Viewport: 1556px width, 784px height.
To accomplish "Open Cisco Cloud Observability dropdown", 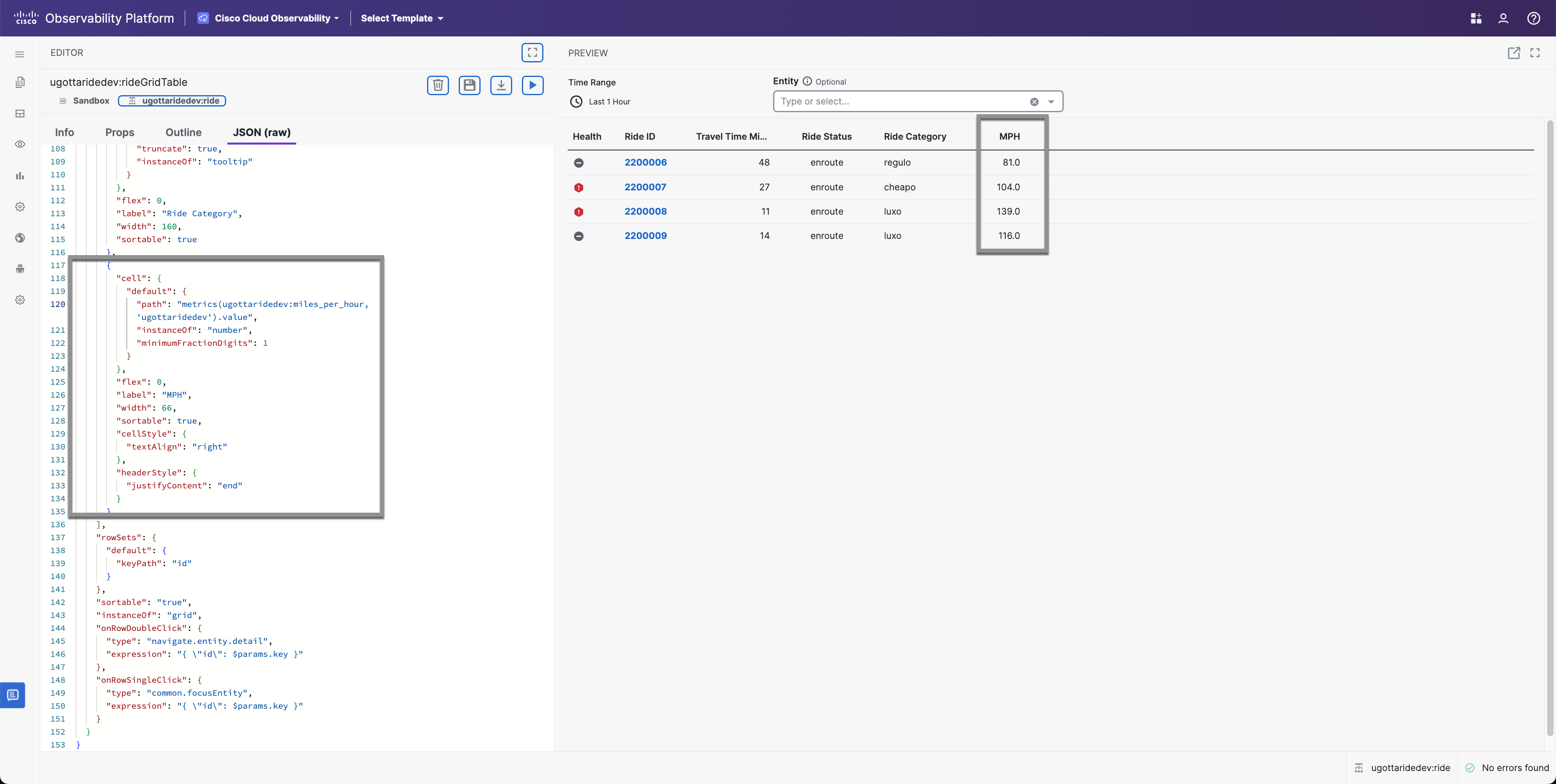I will click(269, 18).
